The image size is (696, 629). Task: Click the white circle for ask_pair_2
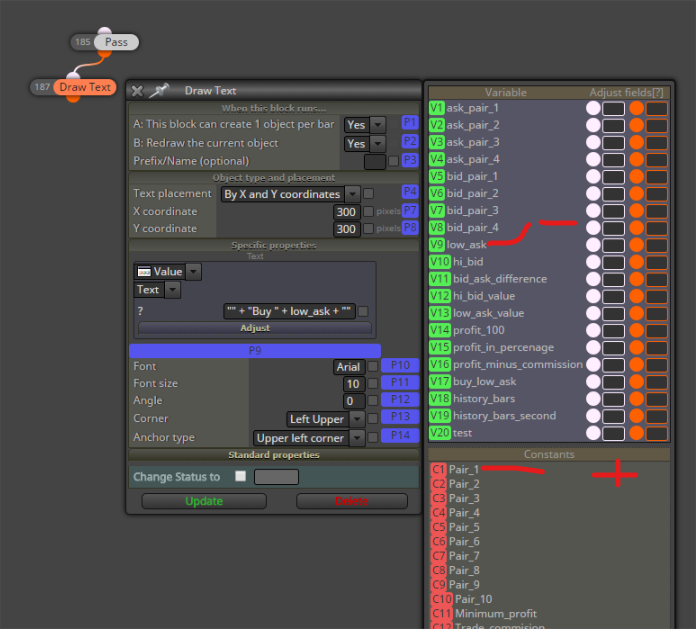593,125
